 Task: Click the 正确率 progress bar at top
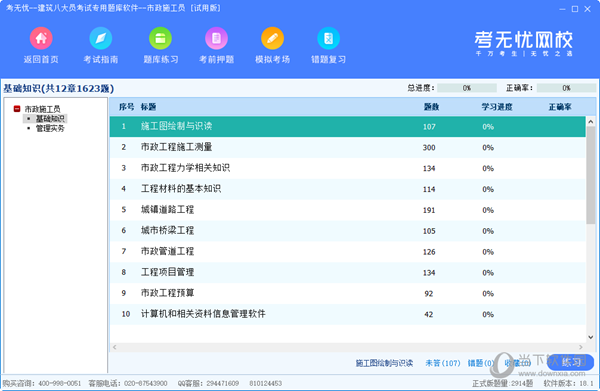pos(566,88)
